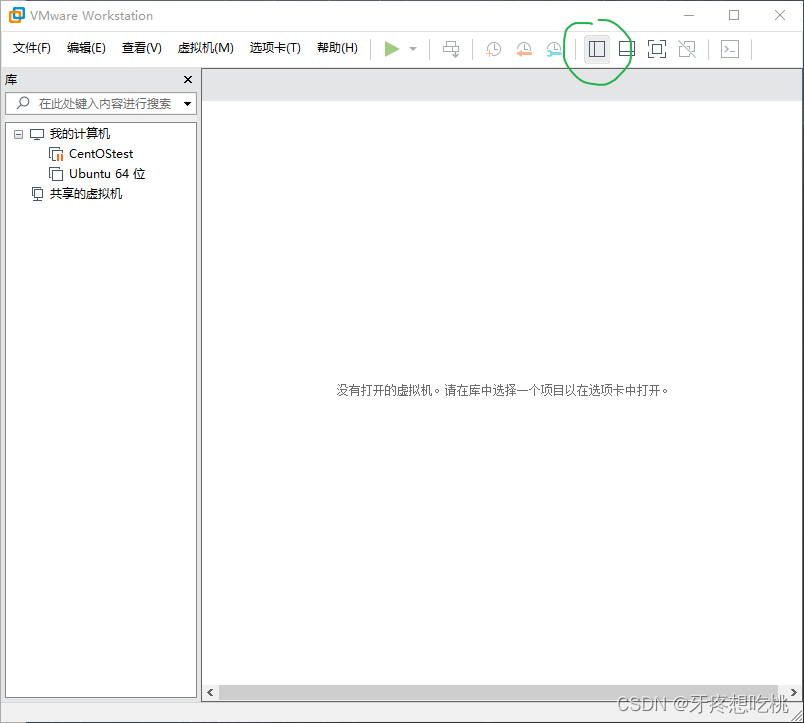Select the Ubuntu 64 位 virtual machine

click(x=107, y=174)
